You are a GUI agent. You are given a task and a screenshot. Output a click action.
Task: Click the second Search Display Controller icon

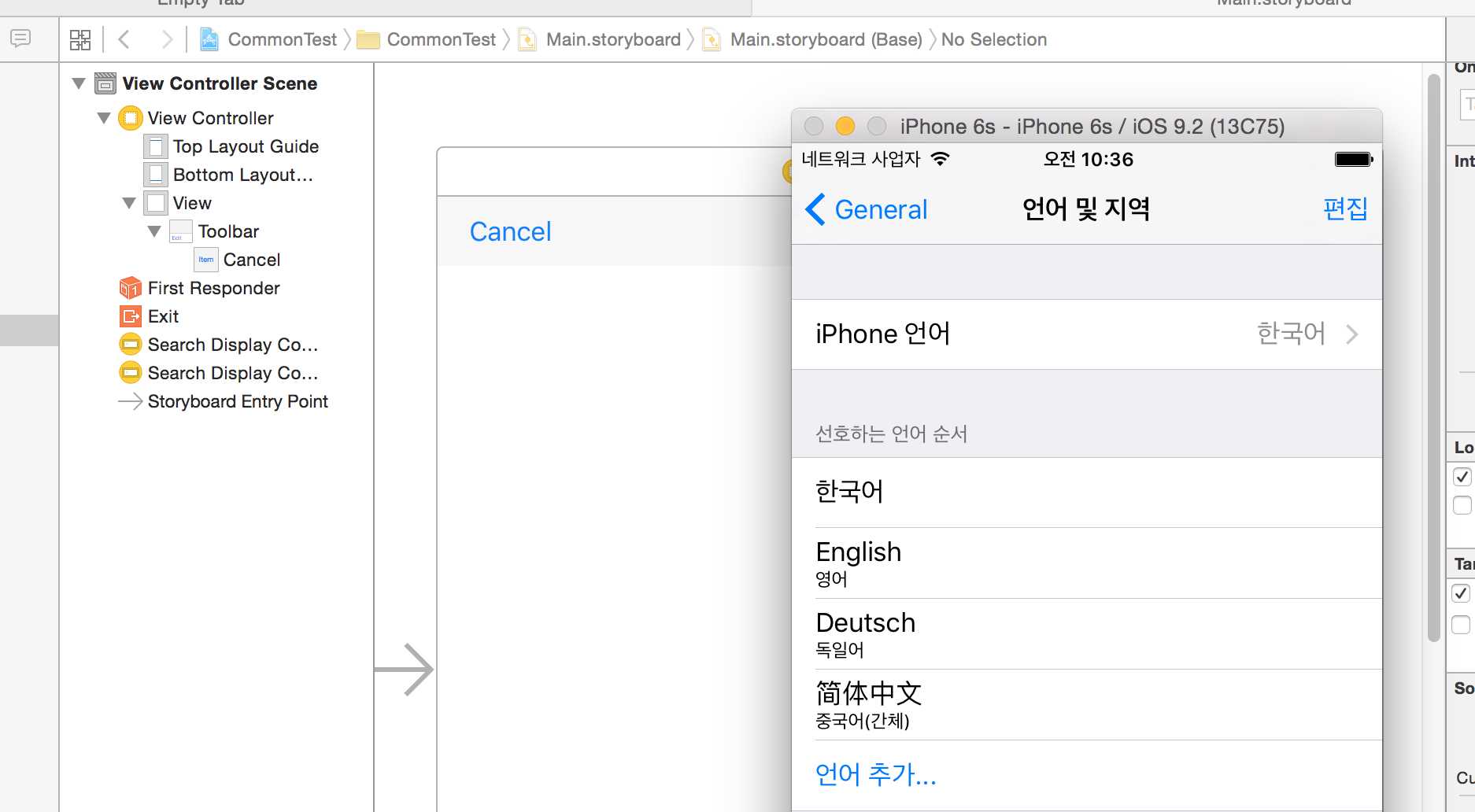point(131,373)
